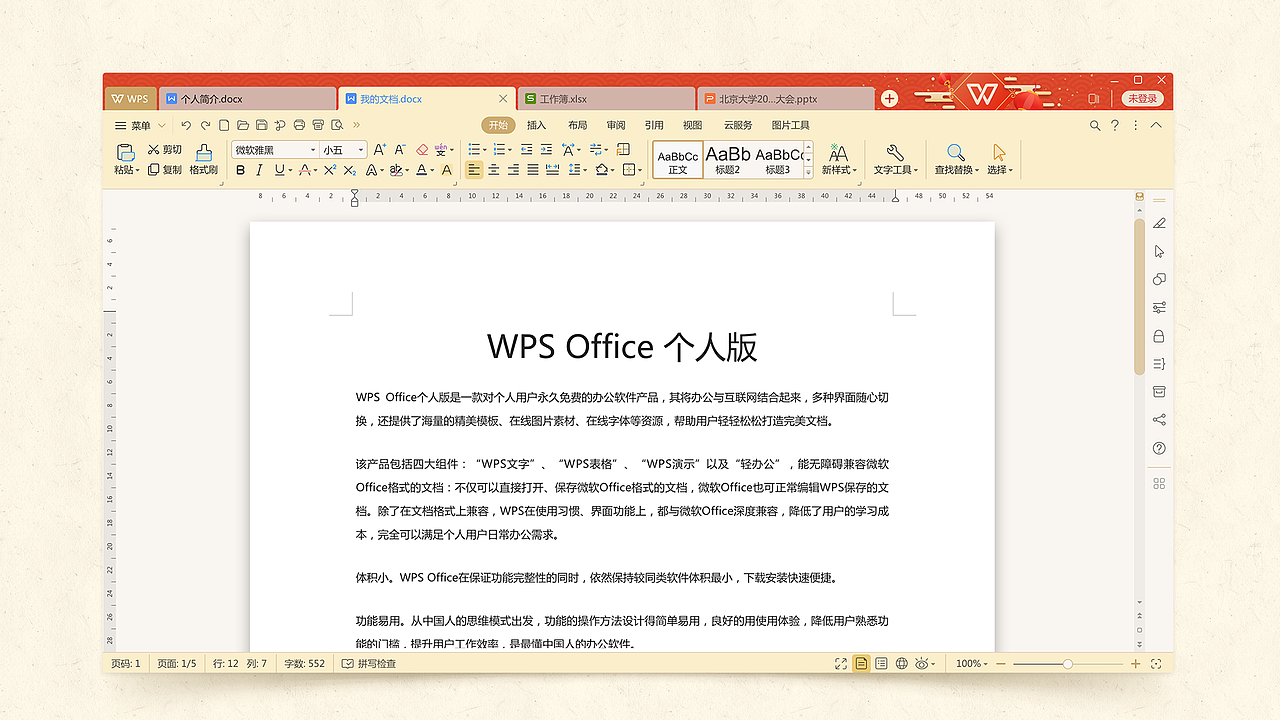Open the 视图 ribbon tab
This screenshot has height=720, width=1280.
tap(692, 126)
